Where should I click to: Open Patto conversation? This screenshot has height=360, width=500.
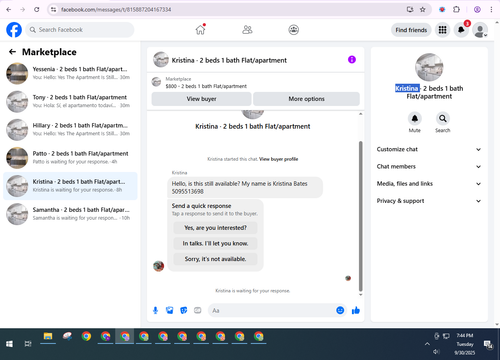coord(70,158)
